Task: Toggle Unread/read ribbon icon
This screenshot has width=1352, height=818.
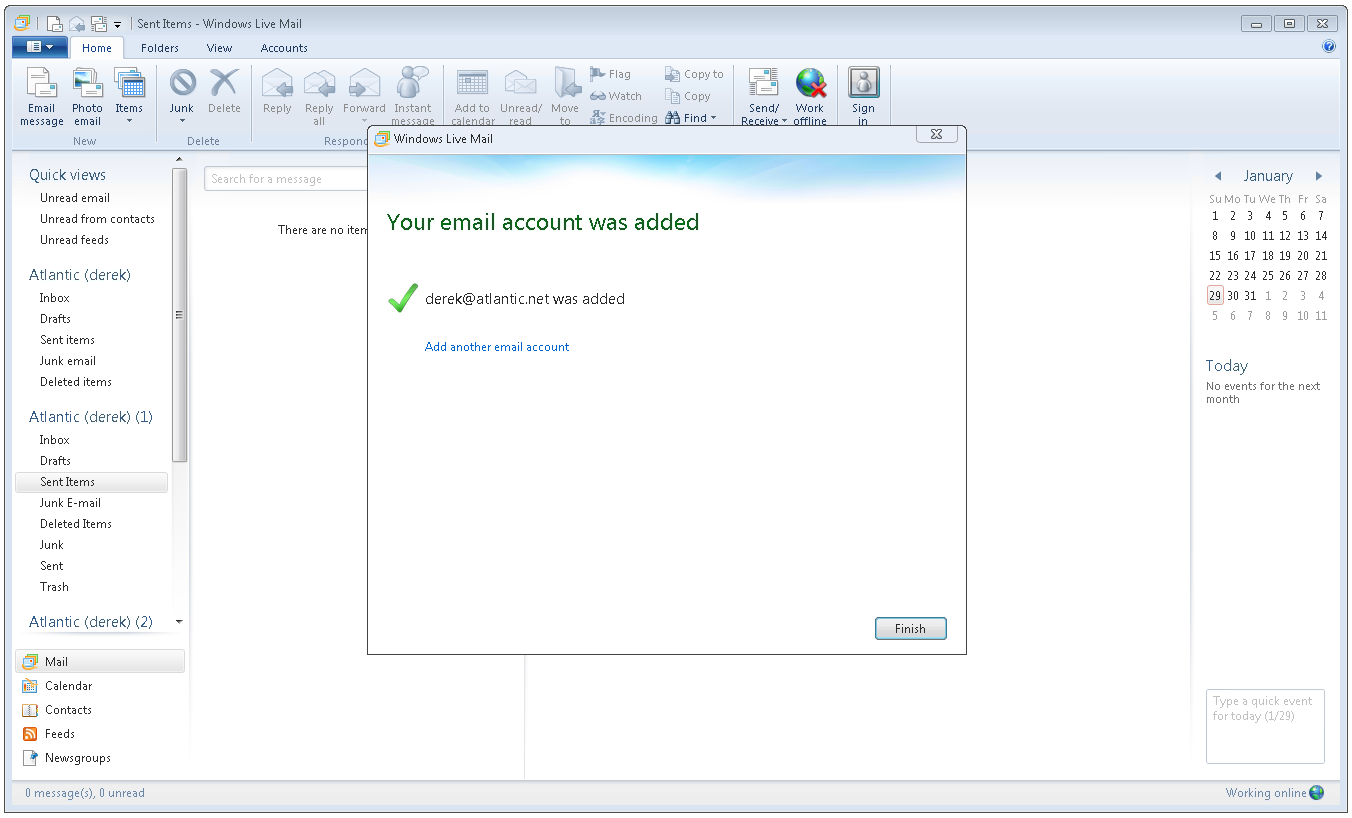Action: pos(520,97)
